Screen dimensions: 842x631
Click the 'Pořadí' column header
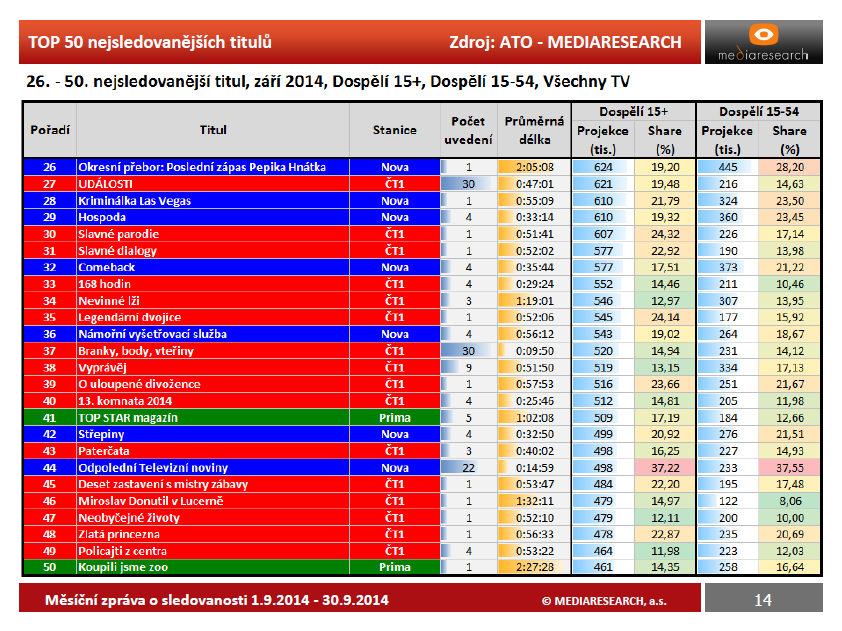click(x=50, y=130)
